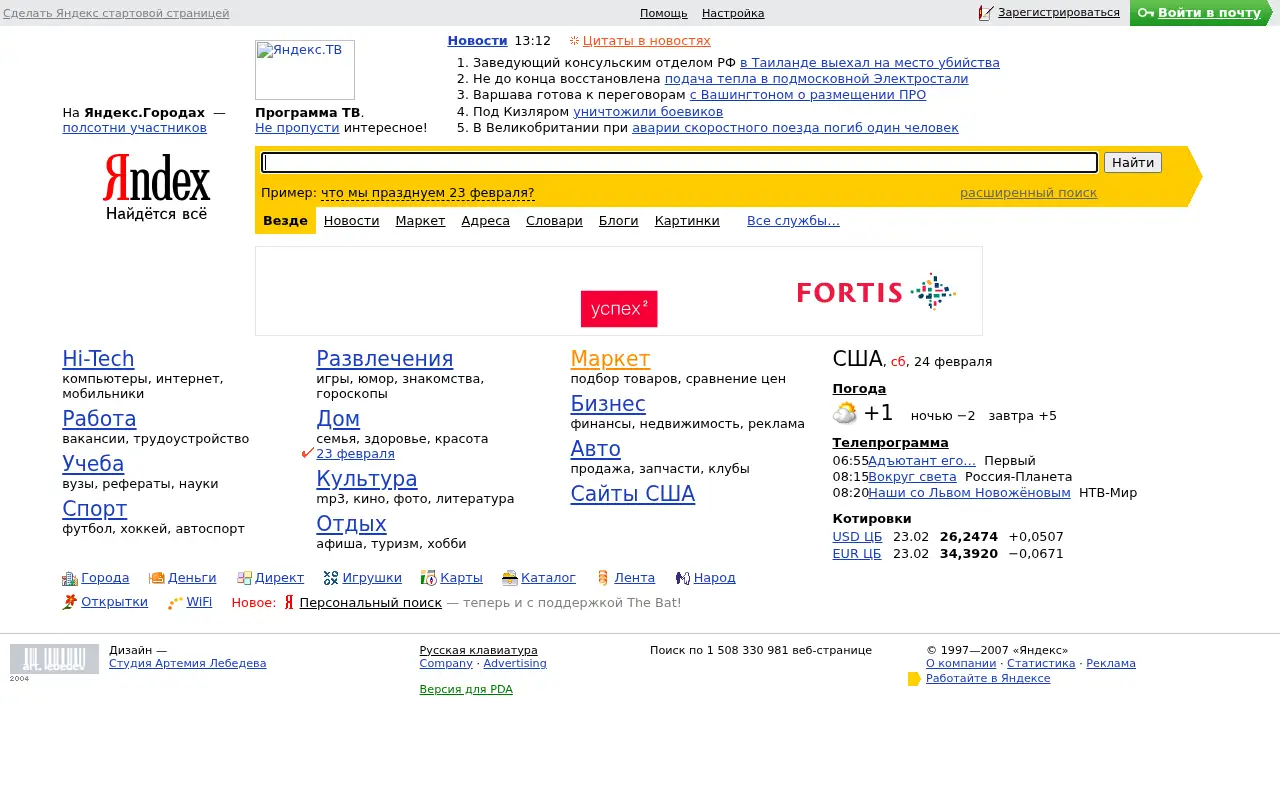This screenshot has width=1280, height=800.
Task: Click the WiFi dots icon
Action: (175, 602)
